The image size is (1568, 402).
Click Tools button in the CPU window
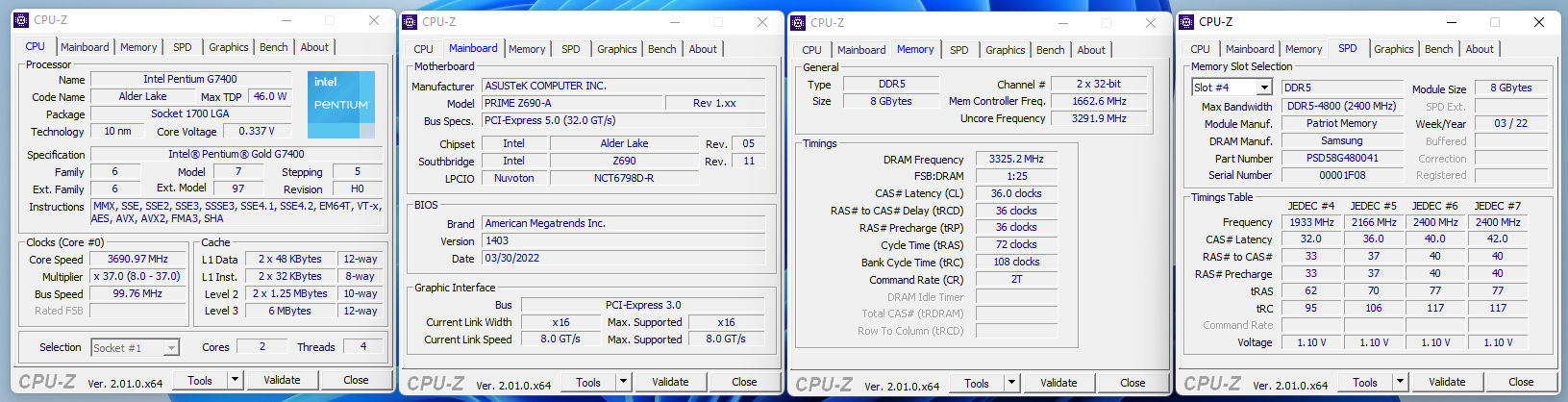(x=200, y=380)
